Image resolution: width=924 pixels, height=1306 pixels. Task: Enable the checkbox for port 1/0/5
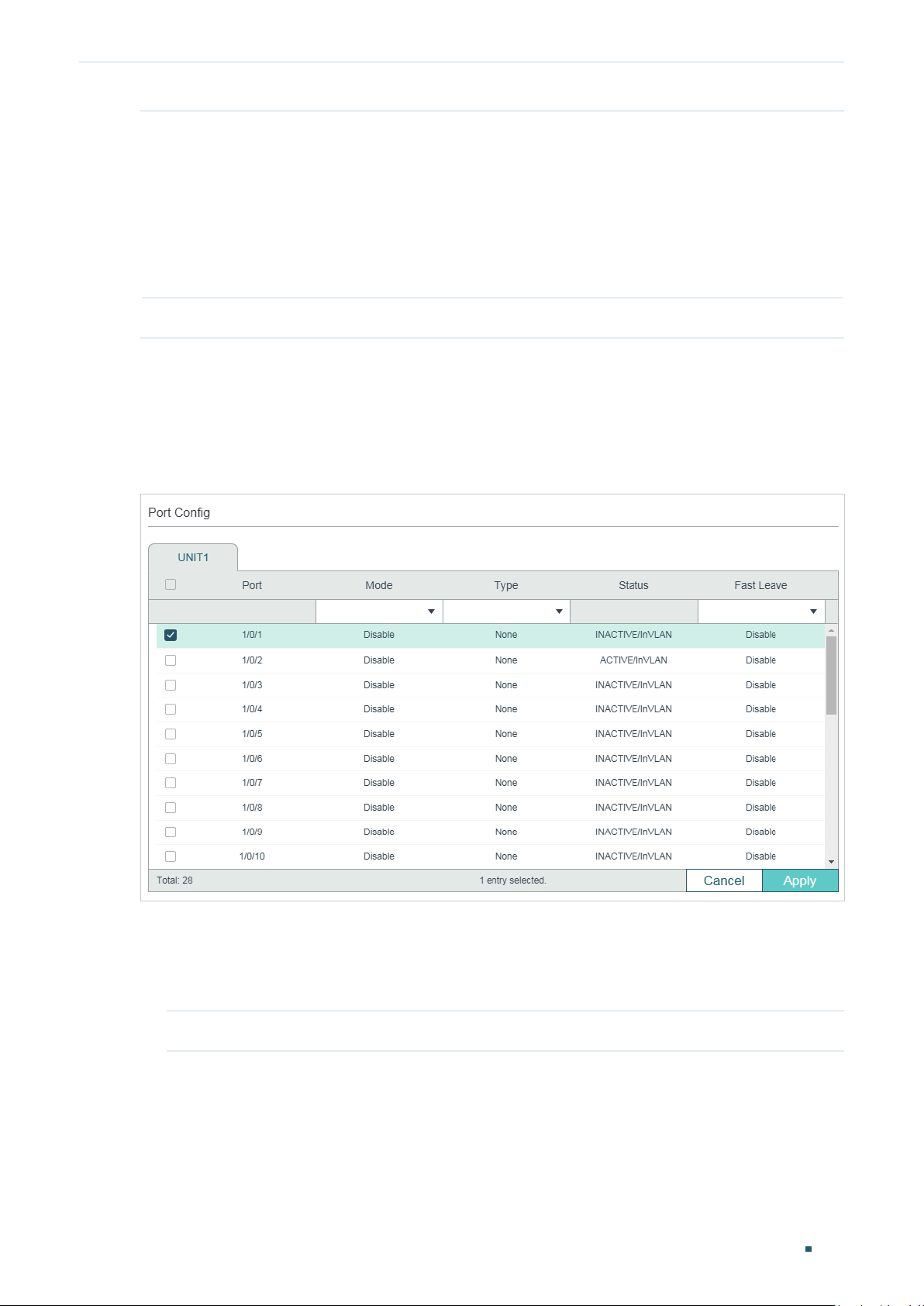(171, 734)
